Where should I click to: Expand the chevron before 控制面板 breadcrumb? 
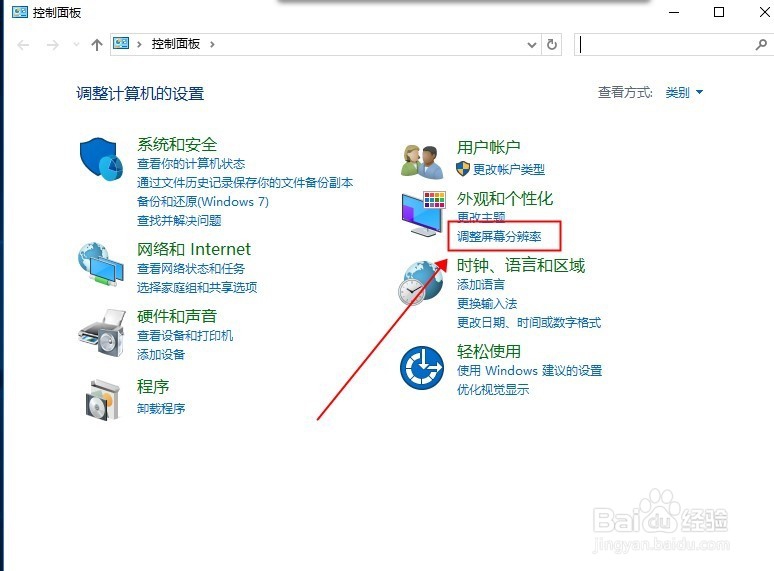coord(139,44)
